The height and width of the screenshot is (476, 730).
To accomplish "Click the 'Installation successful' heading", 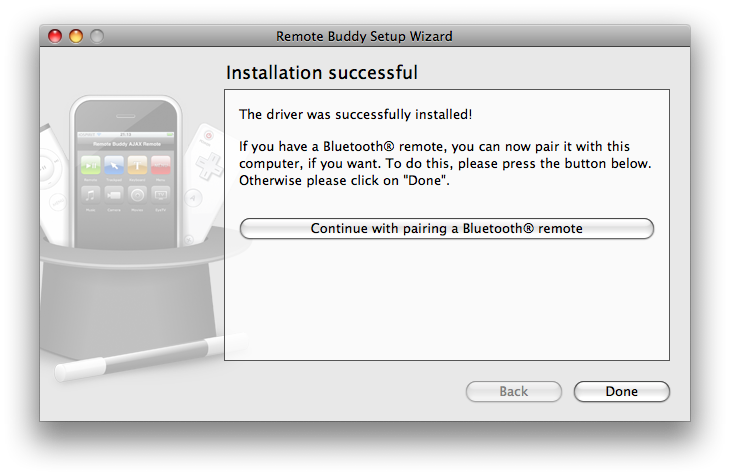I will click(322, 73).
